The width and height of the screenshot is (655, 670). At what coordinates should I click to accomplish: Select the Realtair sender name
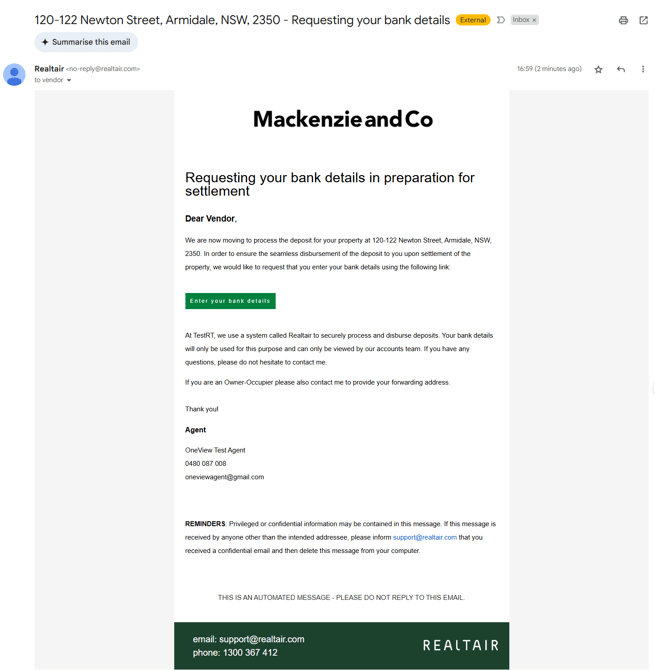pyautogui.click(x=49, y=69)
